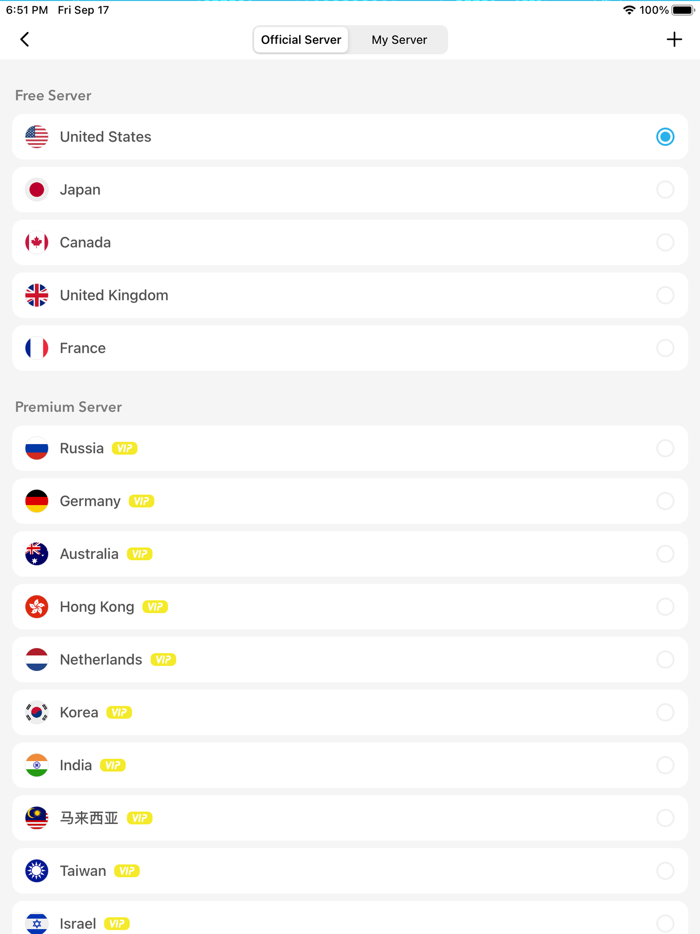Click the United Kingdom flag icon
This screenshot has height=934, width=700.
tap(36, 295)
